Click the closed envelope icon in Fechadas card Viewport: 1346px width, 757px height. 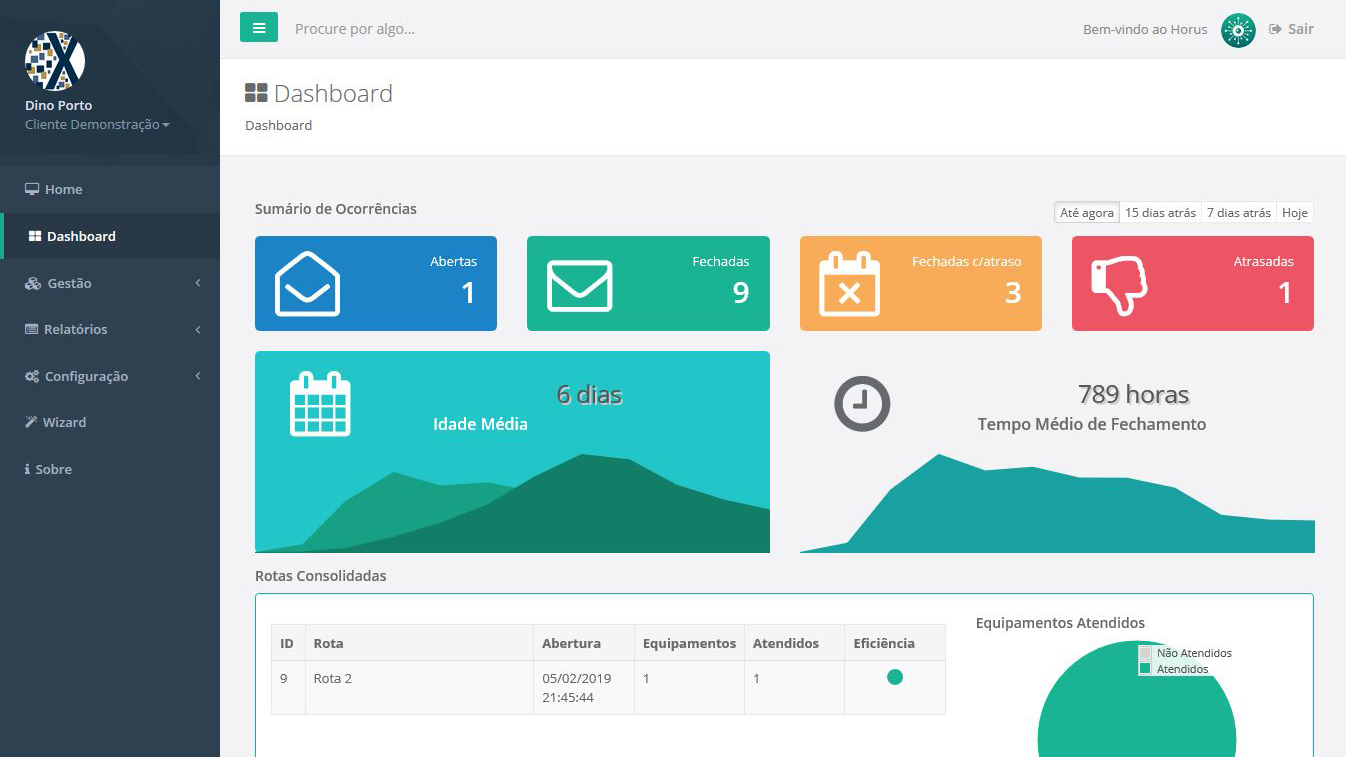pos(579,286)
